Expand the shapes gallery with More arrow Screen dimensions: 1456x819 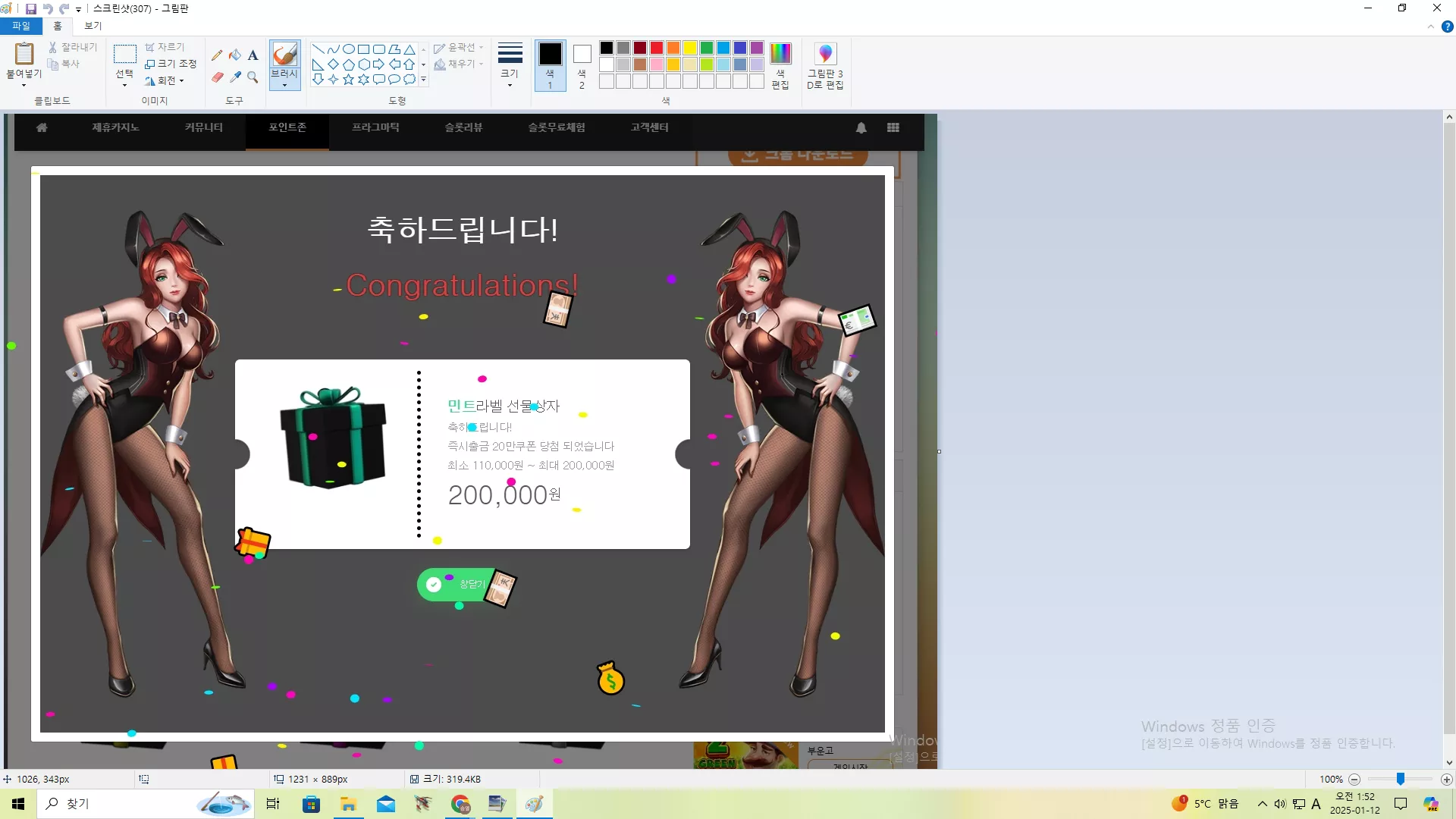(423, 80)
